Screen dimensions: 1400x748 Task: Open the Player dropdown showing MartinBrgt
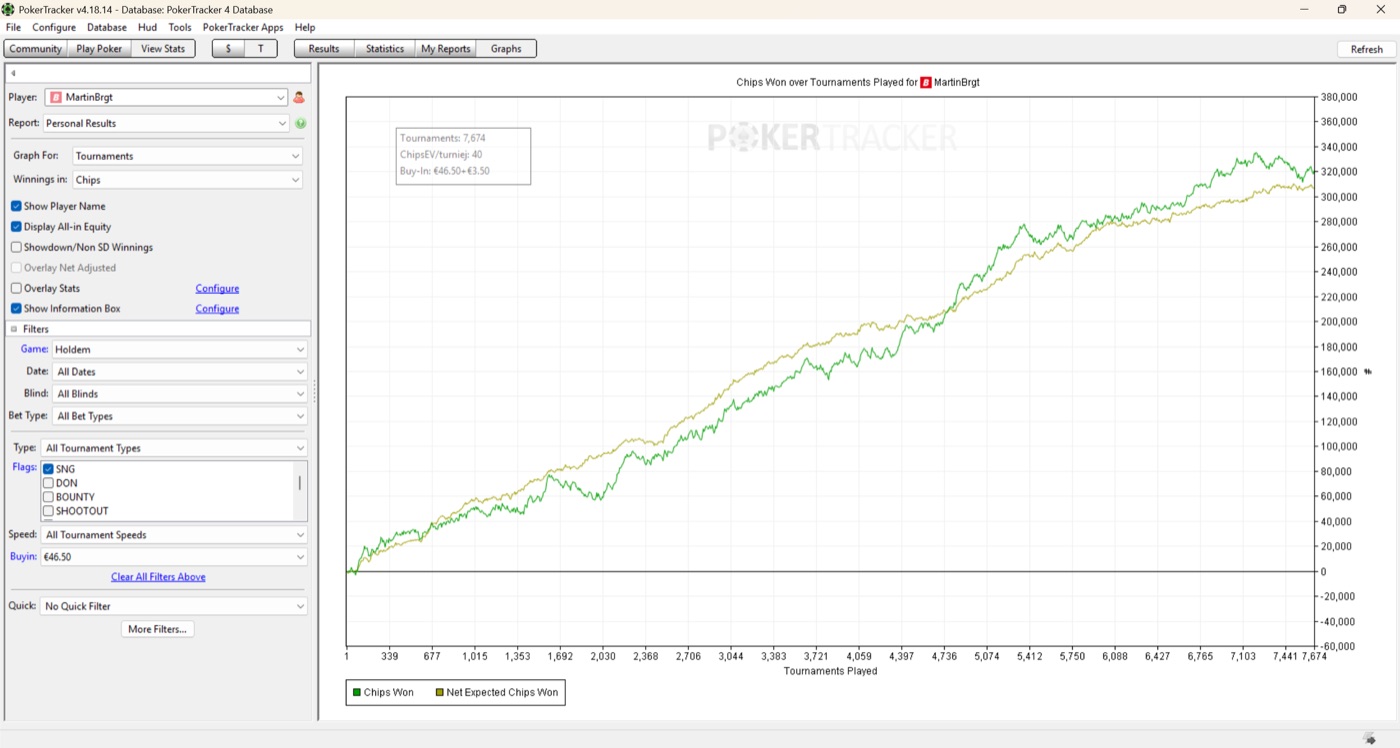tap(166, 98)
